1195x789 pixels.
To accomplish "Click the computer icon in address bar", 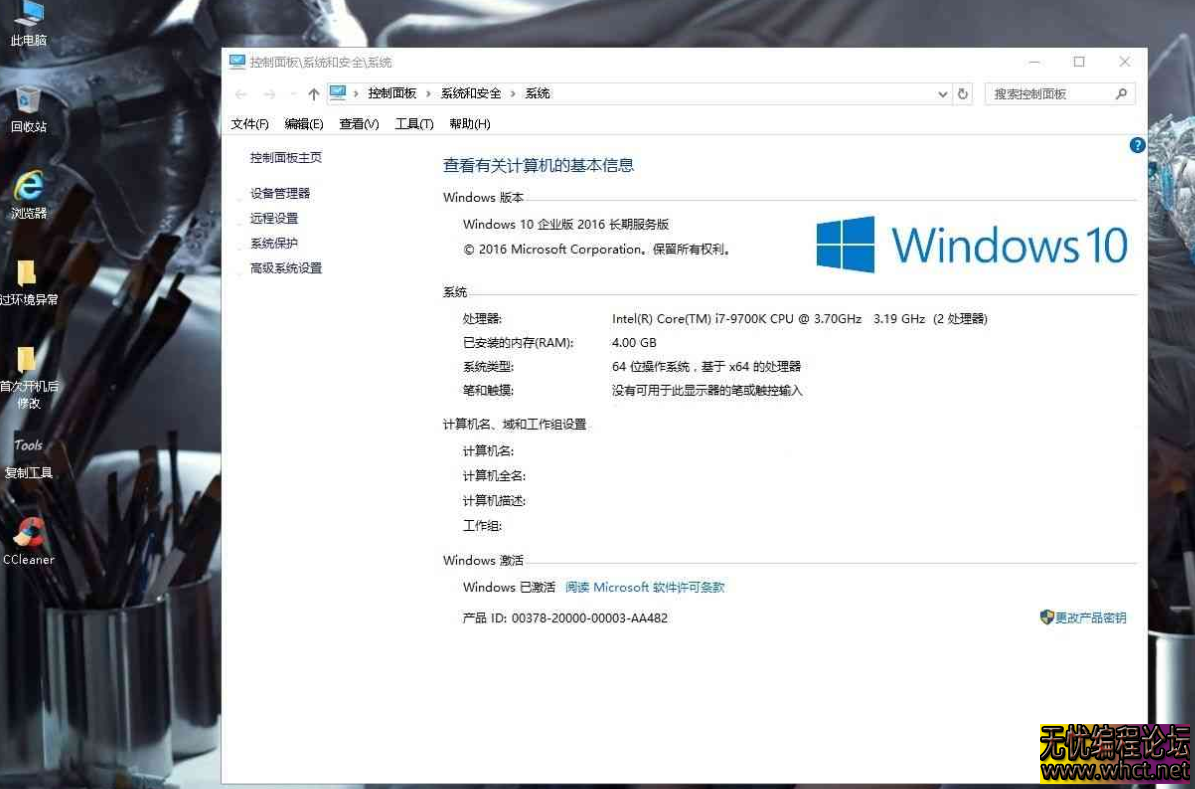I will coord(338,93).
